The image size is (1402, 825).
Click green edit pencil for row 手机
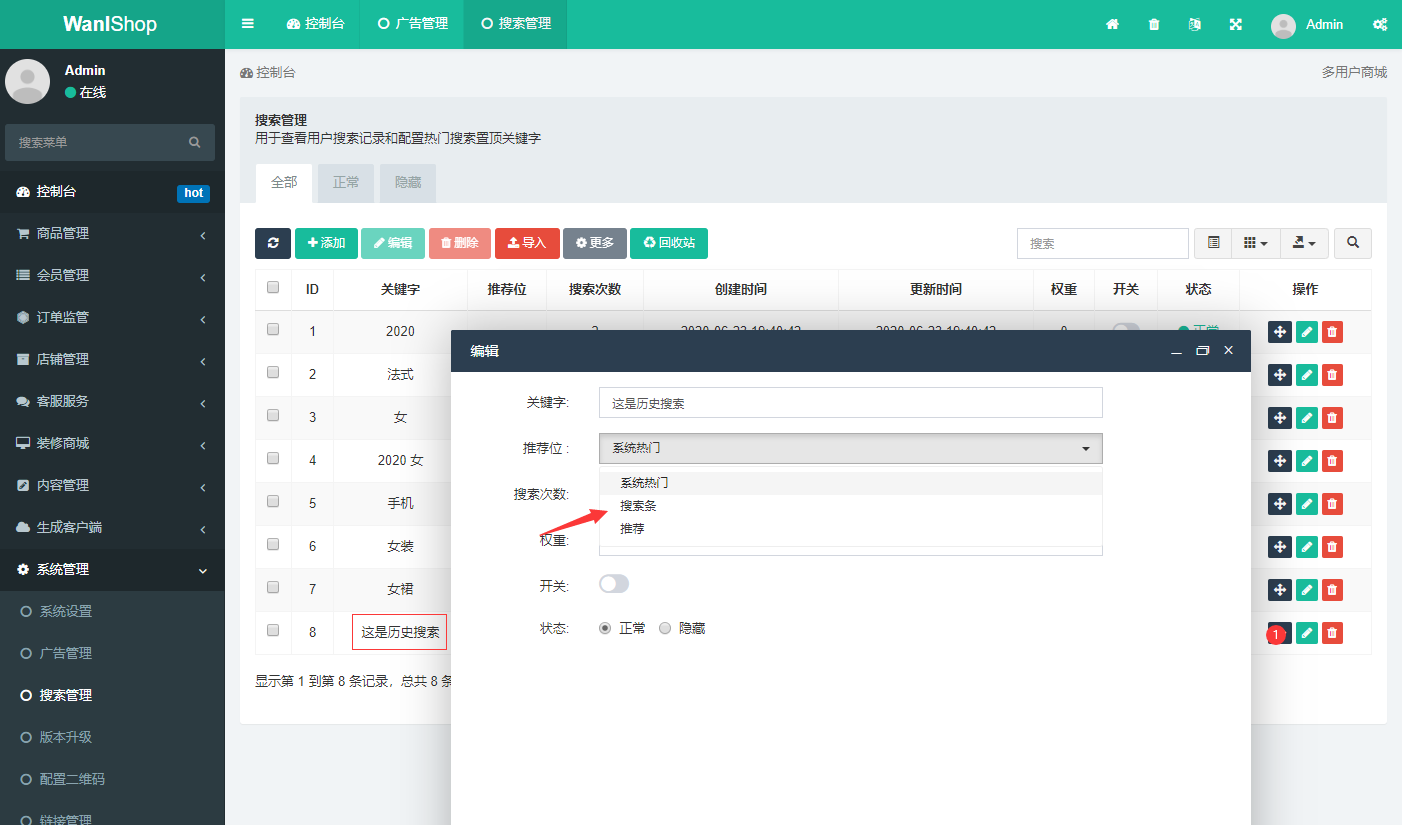[1306, 504]
